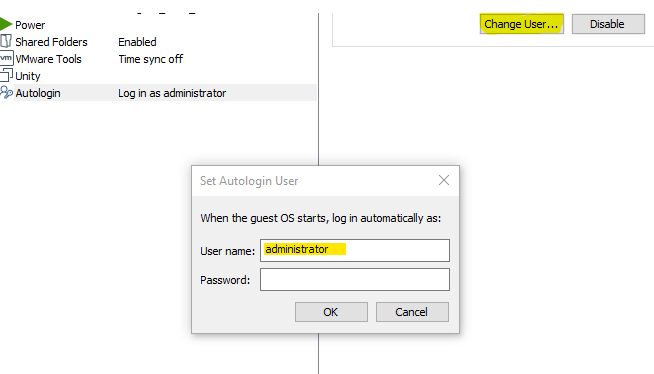Click the 'Log in as administrator' summary
This screenshot has width=654, height=374.
point(172,93)
